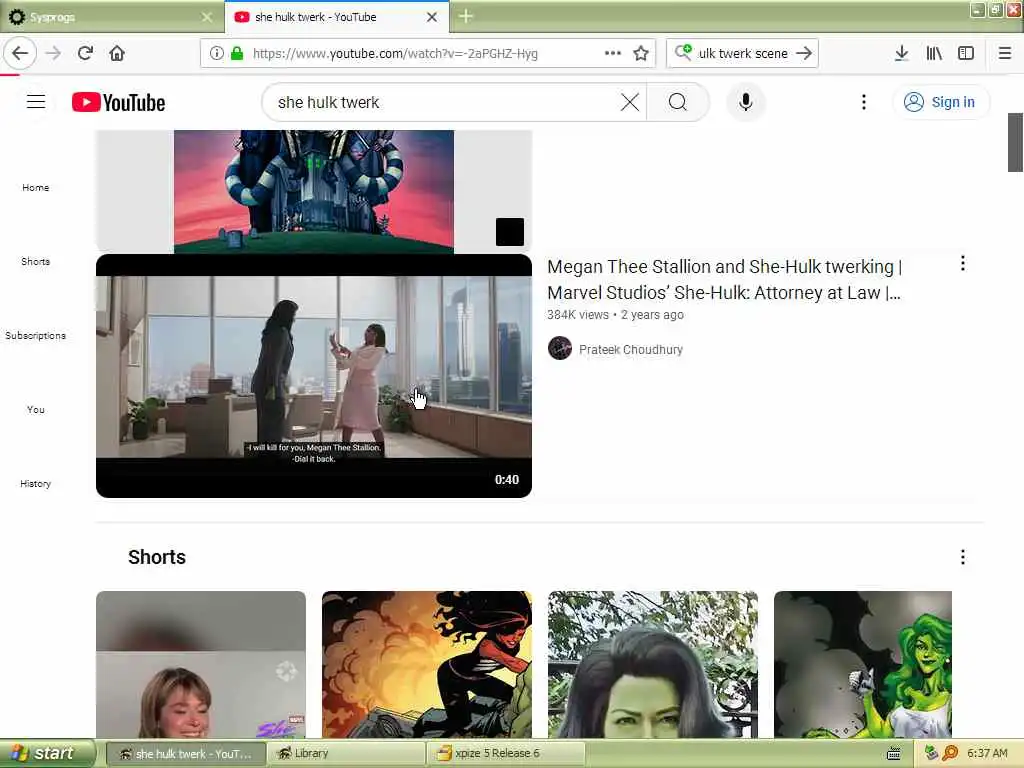1024x768 pixels.
Task: Open the Megan Thee Stallion and She-Hulk title link
Action: pos(724,280)
